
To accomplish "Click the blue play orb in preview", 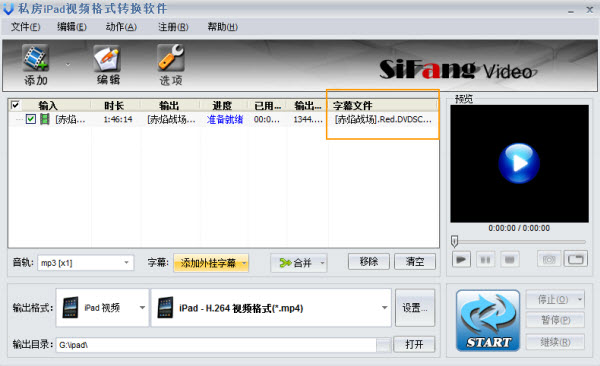I will pyautogui.click(x=519, y=163).
